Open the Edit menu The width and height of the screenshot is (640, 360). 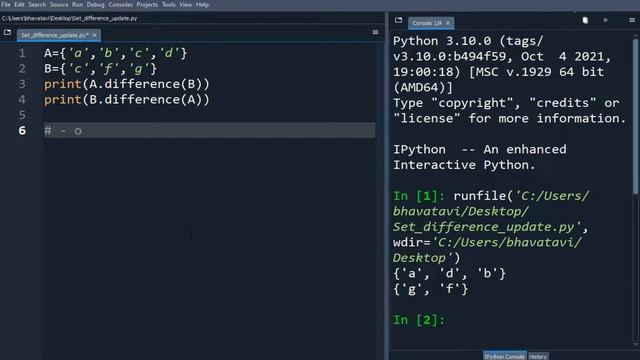tap(19, 4)
